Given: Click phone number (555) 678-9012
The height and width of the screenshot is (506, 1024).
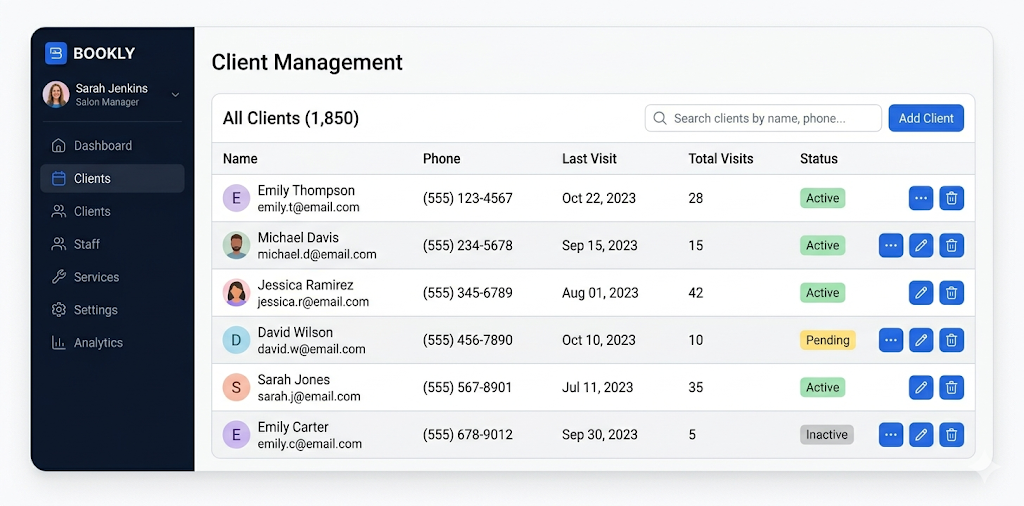Looking at the screenshot, I should pyautogui.click(x=468, y=435).
